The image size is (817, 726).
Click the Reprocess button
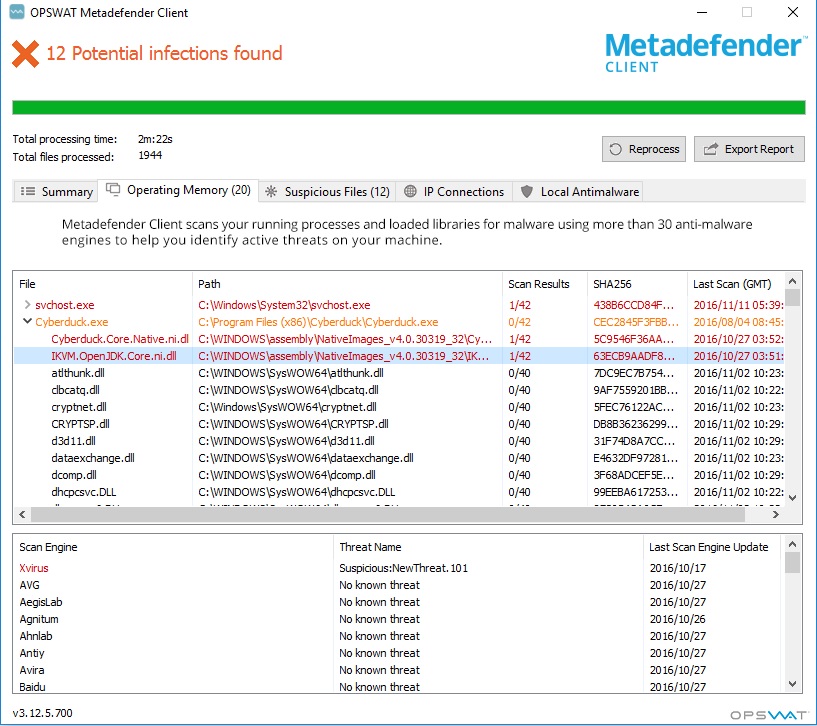point(644,149)
